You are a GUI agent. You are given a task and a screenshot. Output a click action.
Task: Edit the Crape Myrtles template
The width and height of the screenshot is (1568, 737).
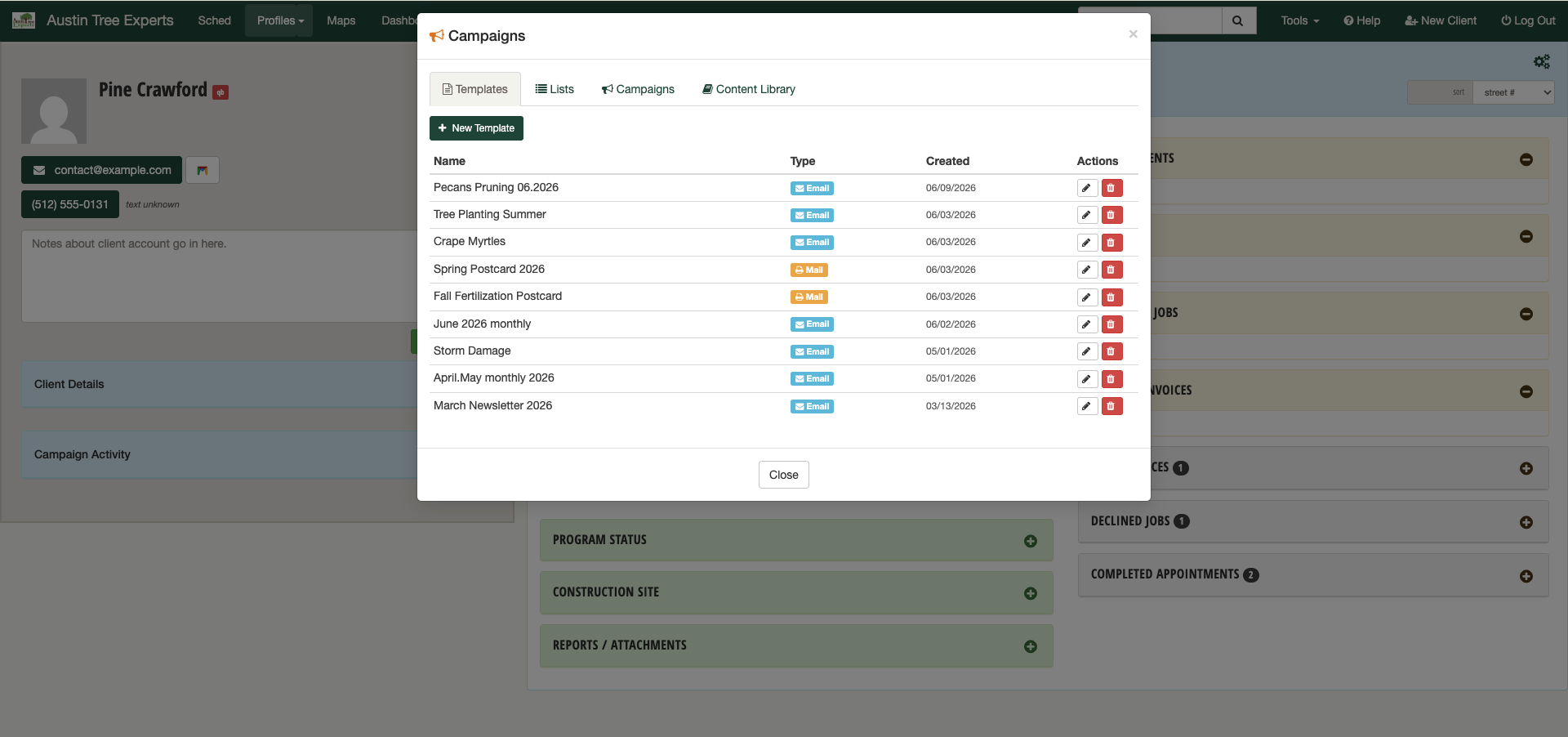pyautogui.click(x=1087, y=243)
